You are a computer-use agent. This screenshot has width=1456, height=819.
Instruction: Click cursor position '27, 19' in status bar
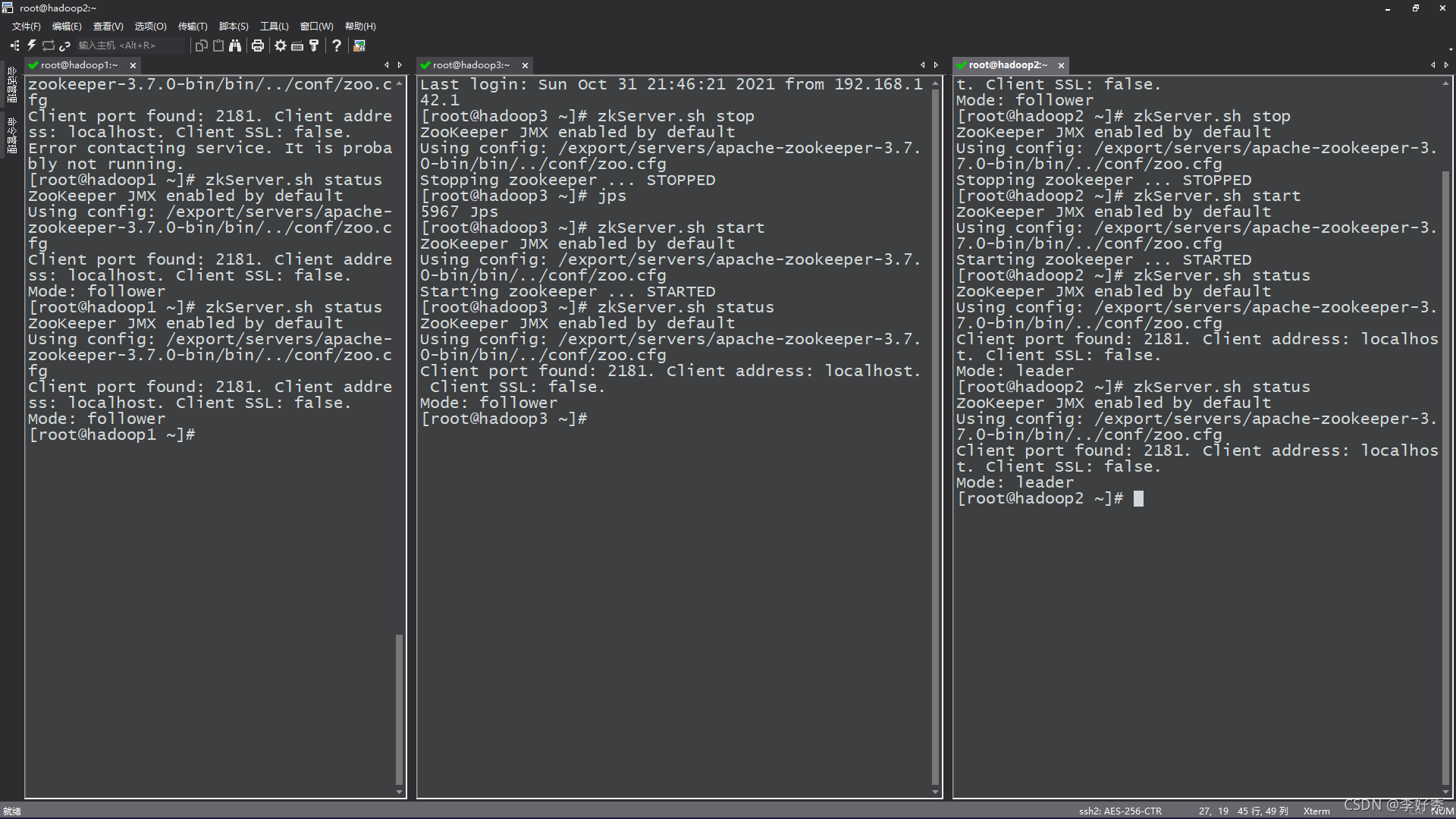[1213, 811]
